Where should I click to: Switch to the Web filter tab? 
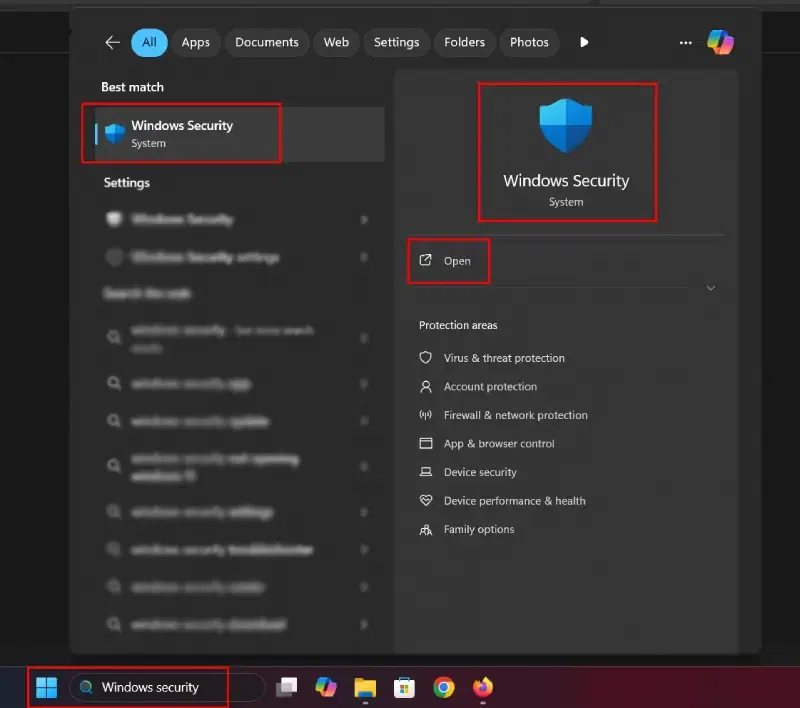pos(336,42)
